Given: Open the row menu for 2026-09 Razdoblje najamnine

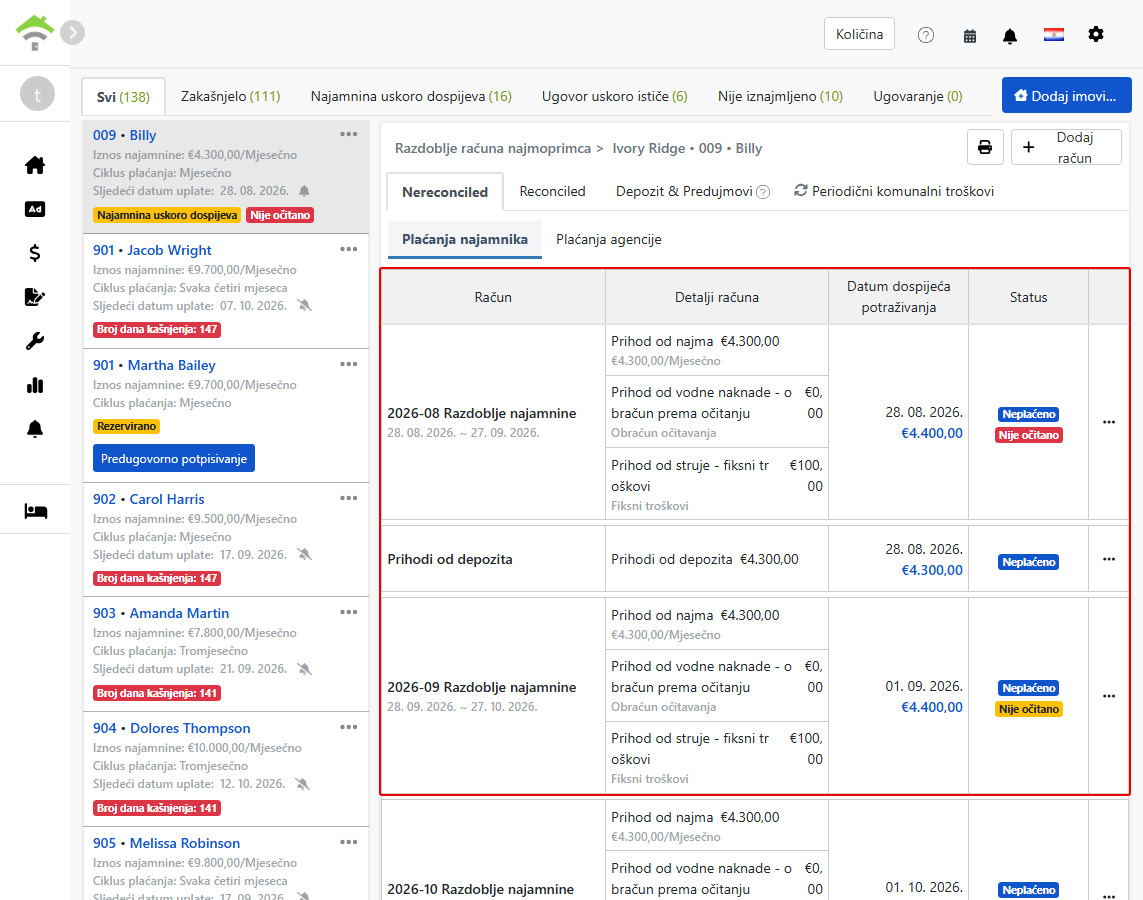Looking at the screenshot, I should point(1109,696).
